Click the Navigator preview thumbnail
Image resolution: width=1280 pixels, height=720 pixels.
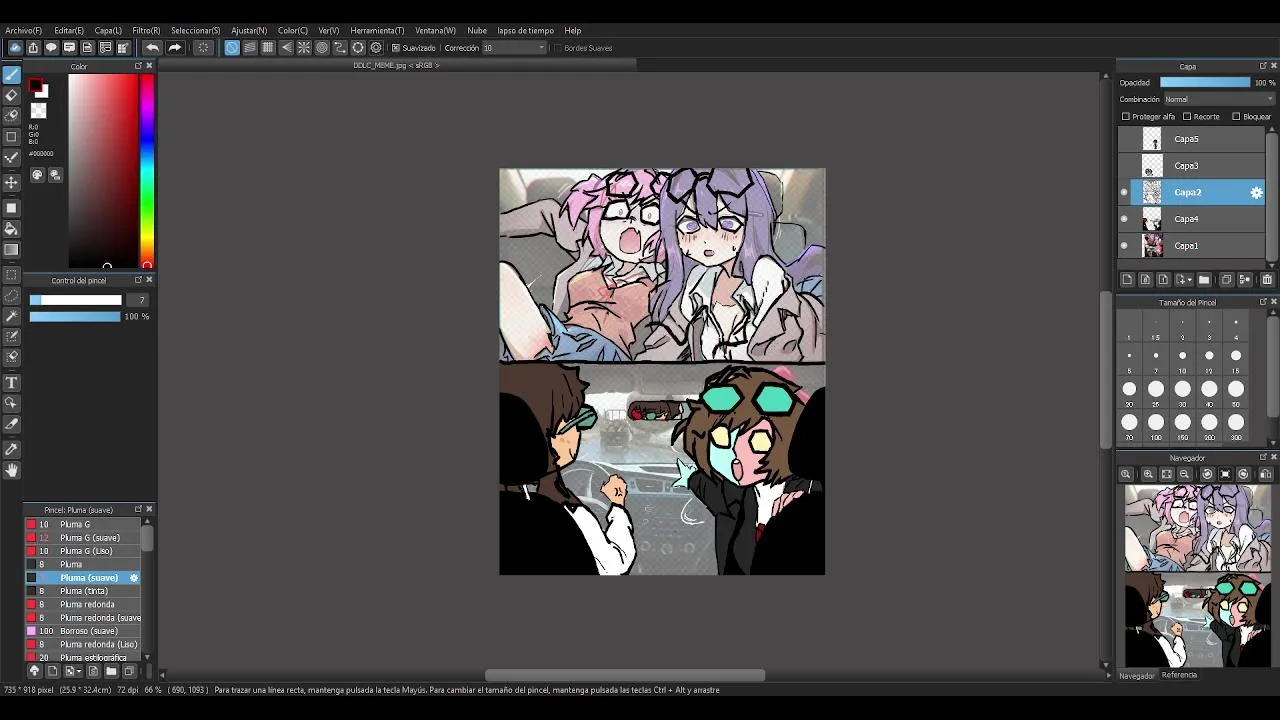[x=1197, y=576]
